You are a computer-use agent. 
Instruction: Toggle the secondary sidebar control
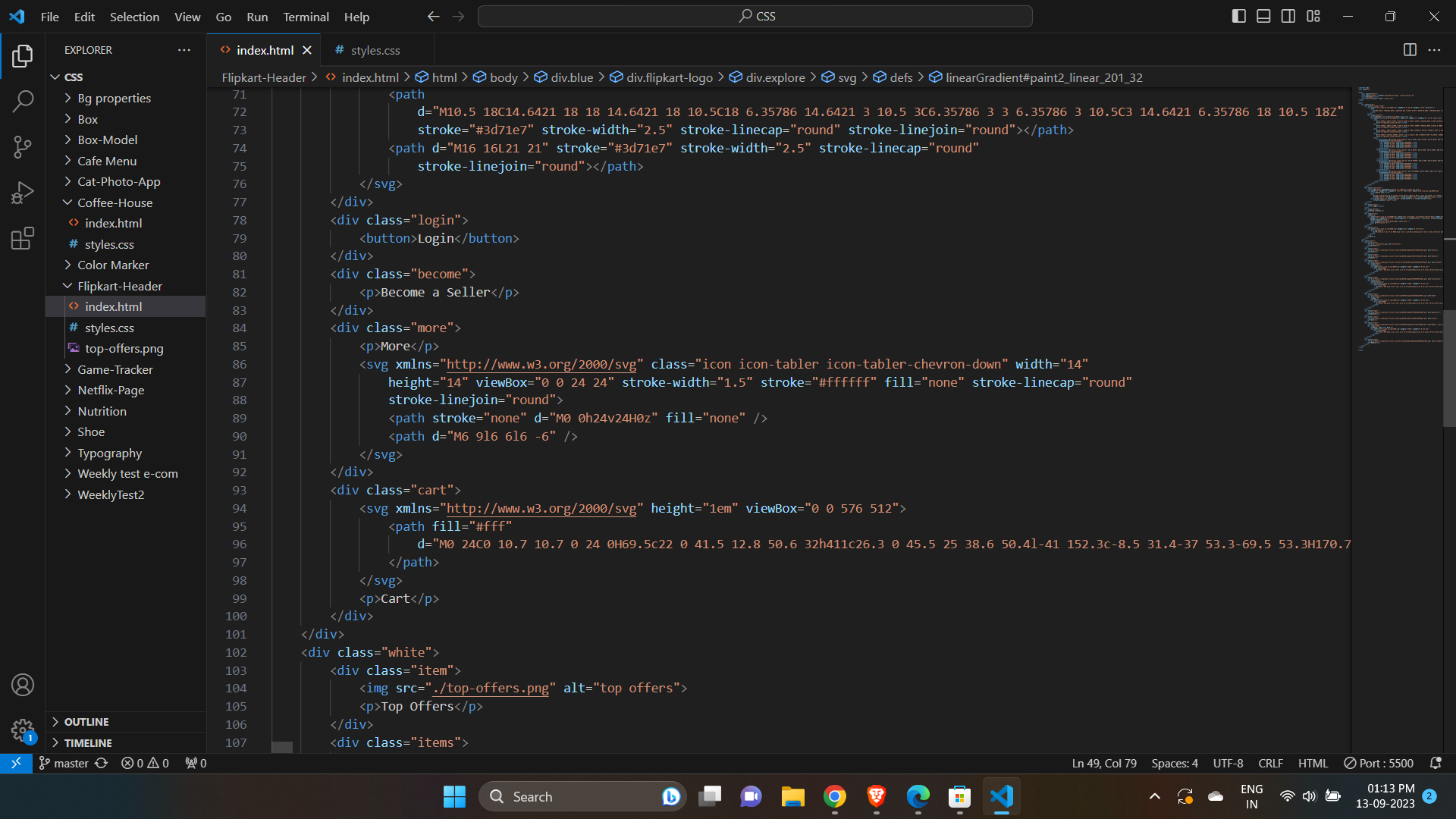pyautogui.click(x=1288, y=15)
